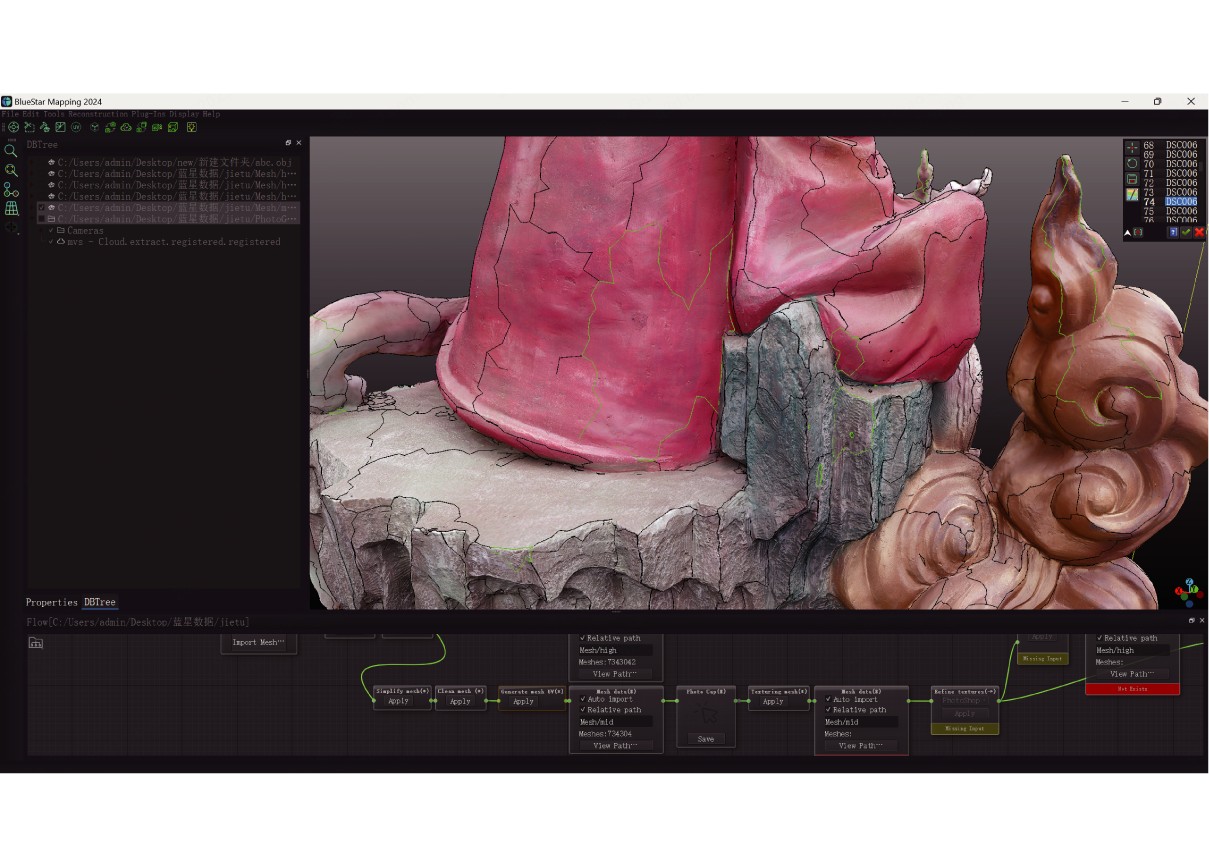Float the Flow panel
Image resolution: width=1209 pixels, height=867 pixels.
pos(1192,620)
